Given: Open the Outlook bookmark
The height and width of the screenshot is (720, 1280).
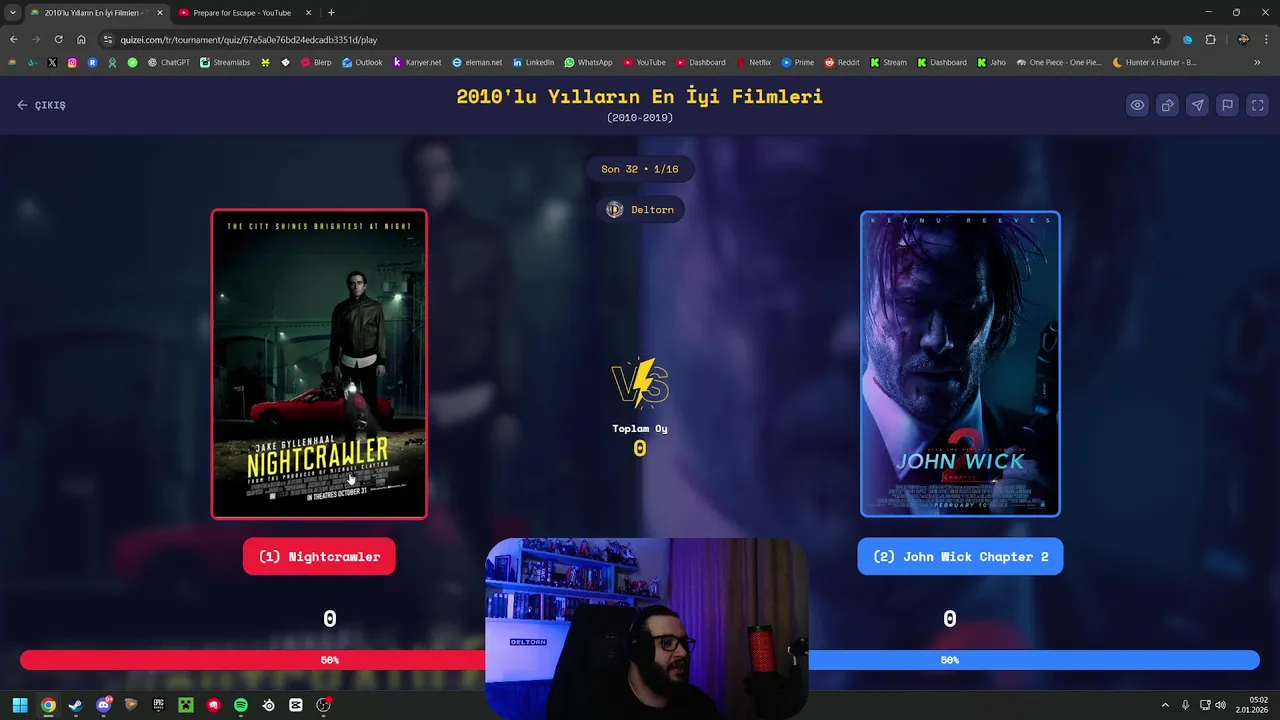Looking at the screenshot, I should 362,62.
